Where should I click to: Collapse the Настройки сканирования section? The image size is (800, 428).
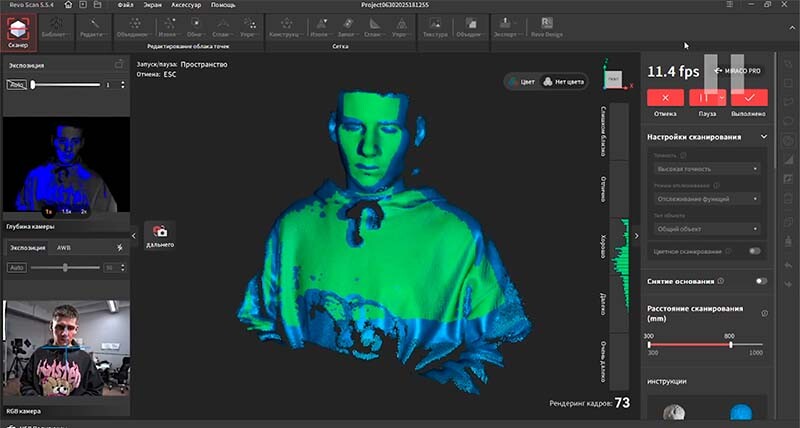(763, 137)
